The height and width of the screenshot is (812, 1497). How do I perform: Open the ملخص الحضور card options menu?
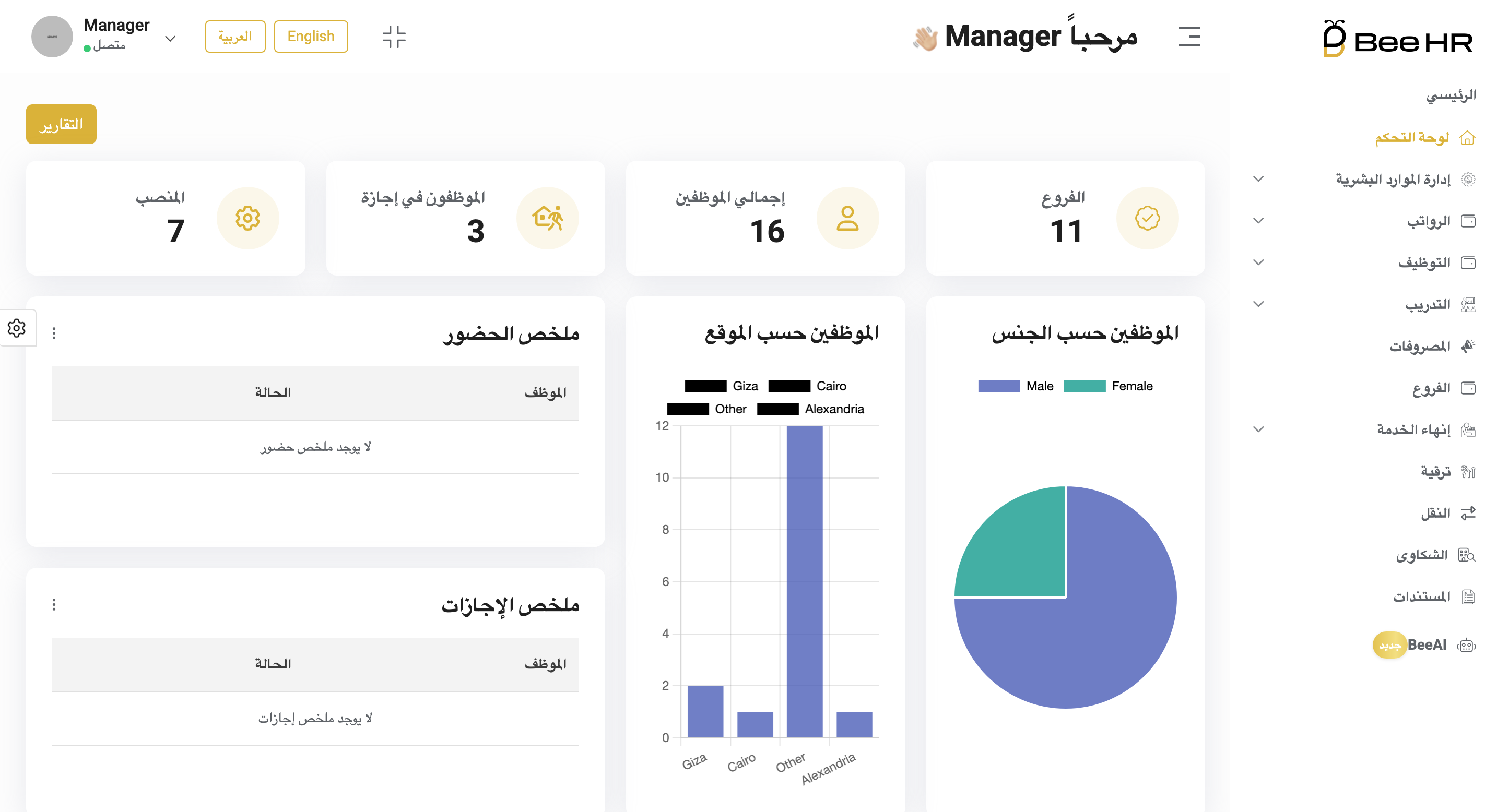coord(54,332)
